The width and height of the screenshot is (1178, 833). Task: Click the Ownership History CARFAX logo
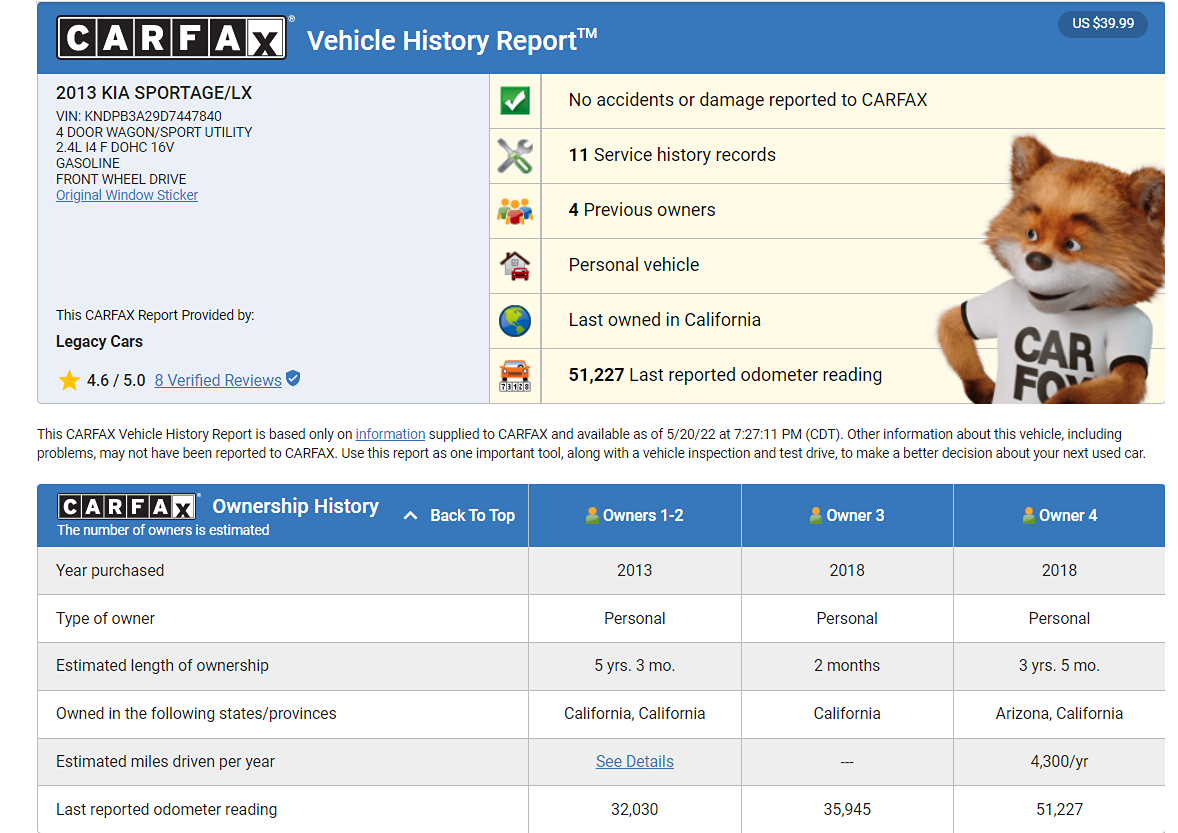pos(126,506)
